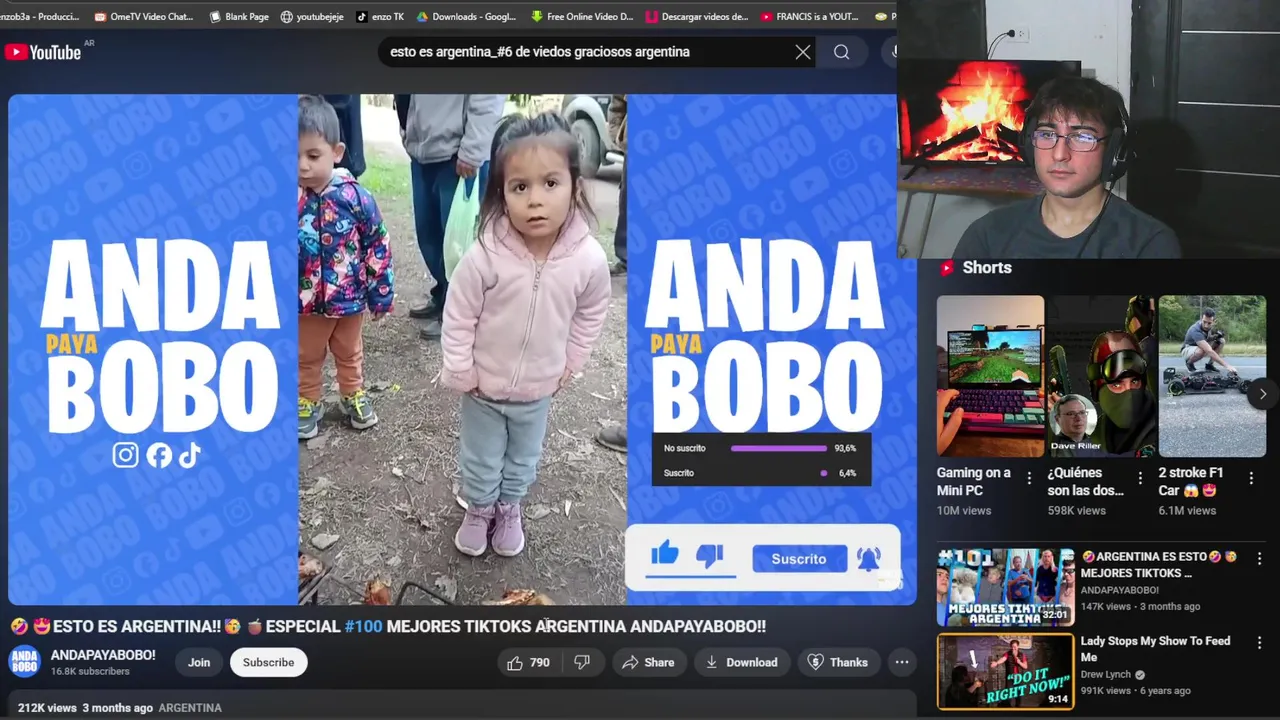Viewport: 1280px width, 720px height.
Task: Click the 'ARGENTINA ES ESTO MEJORES TIKTOKS' title
Action: [1160, 565]
